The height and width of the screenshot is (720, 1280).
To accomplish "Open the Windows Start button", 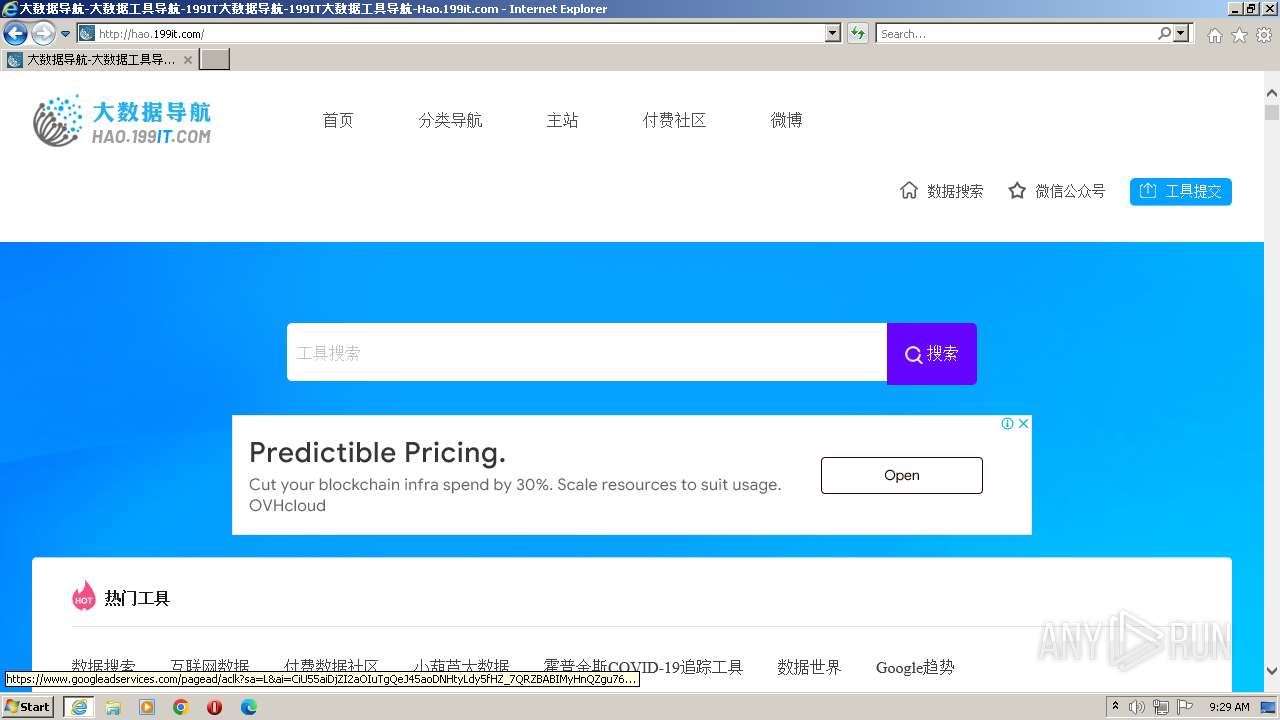I will pos(28,707).
